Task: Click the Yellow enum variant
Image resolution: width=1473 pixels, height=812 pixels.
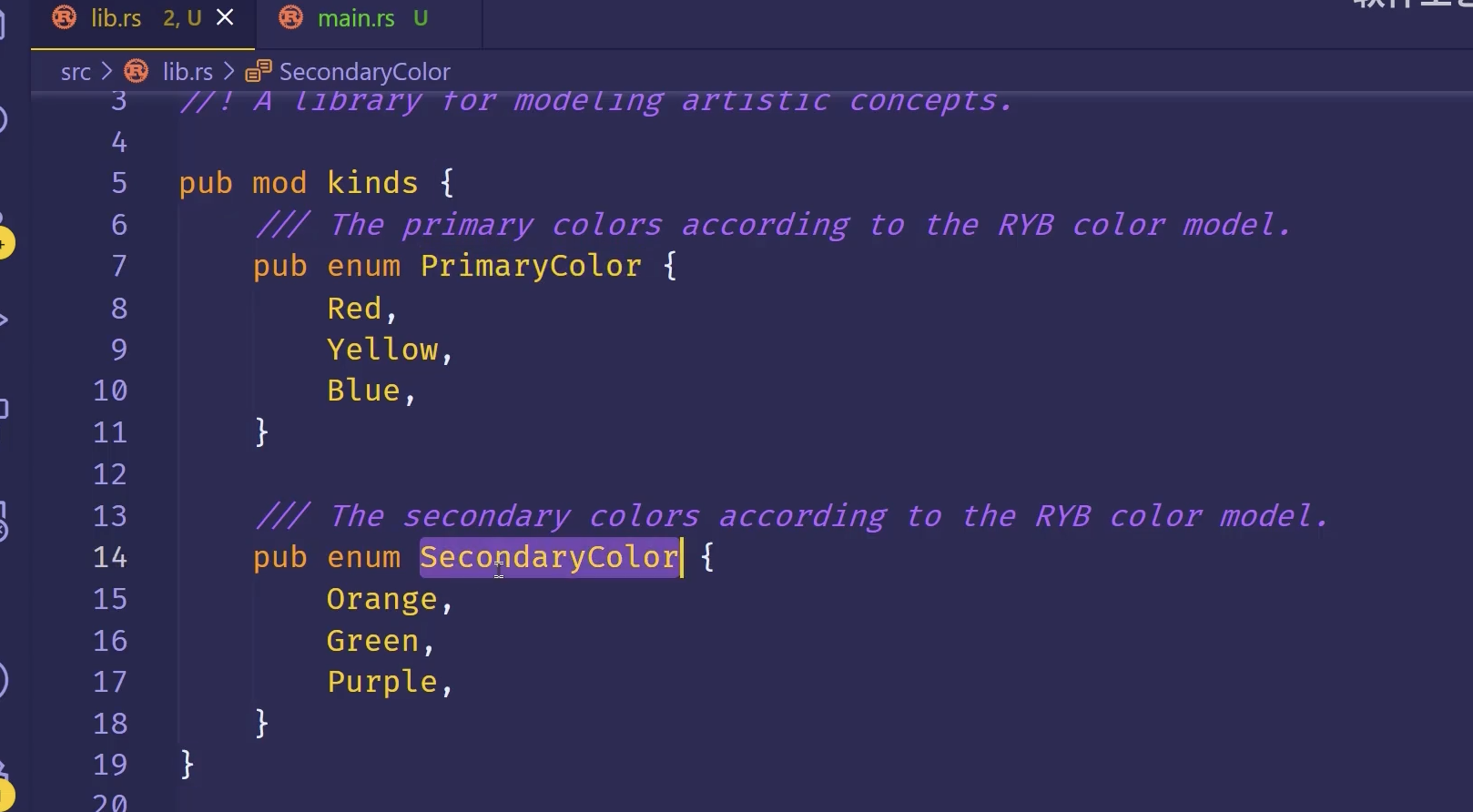Action: [382, 350]
